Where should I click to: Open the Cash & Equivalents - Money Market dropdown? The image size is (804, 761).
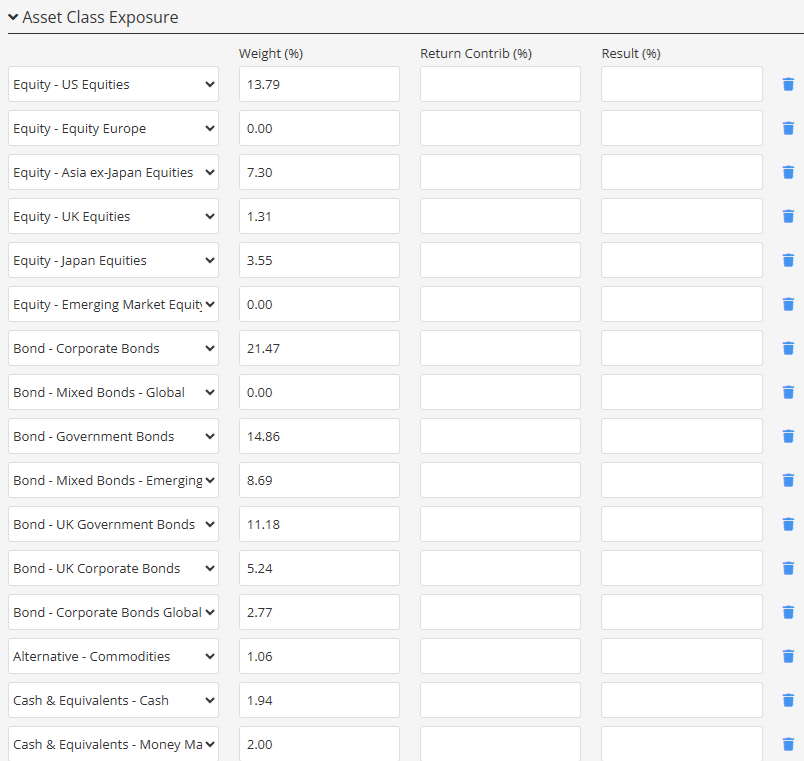pos(113,744)
